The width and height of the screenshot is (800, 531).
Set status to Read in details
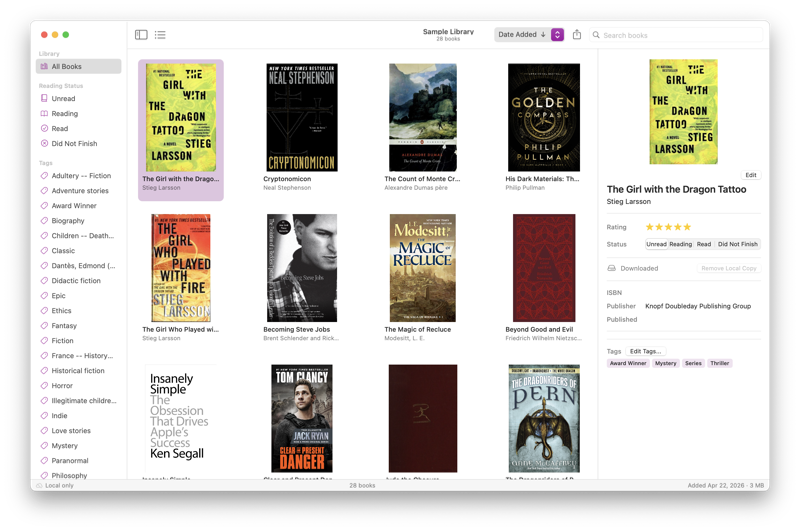pyautogui.click(x=704, y=244)
